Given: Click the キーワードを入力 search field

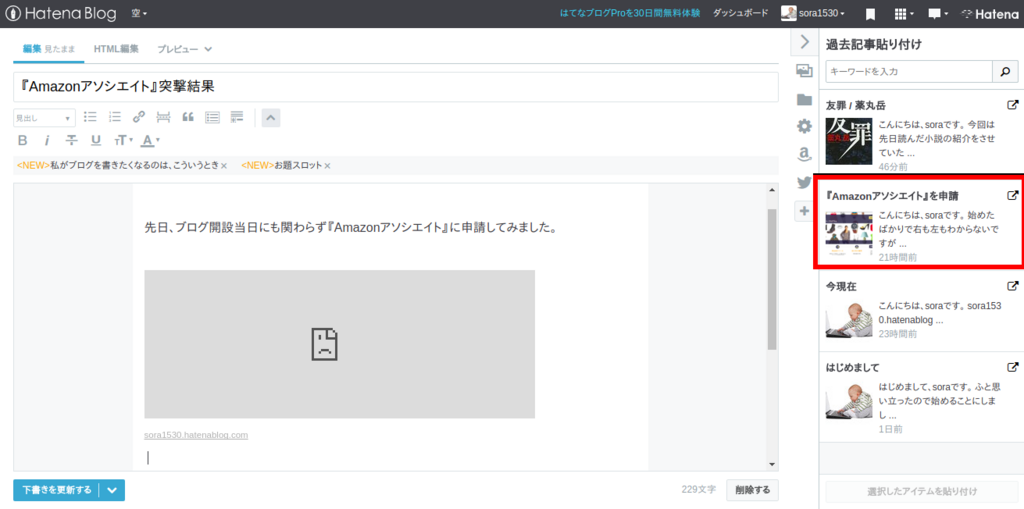Looking at the screenshot, I should tap(909, 71).
